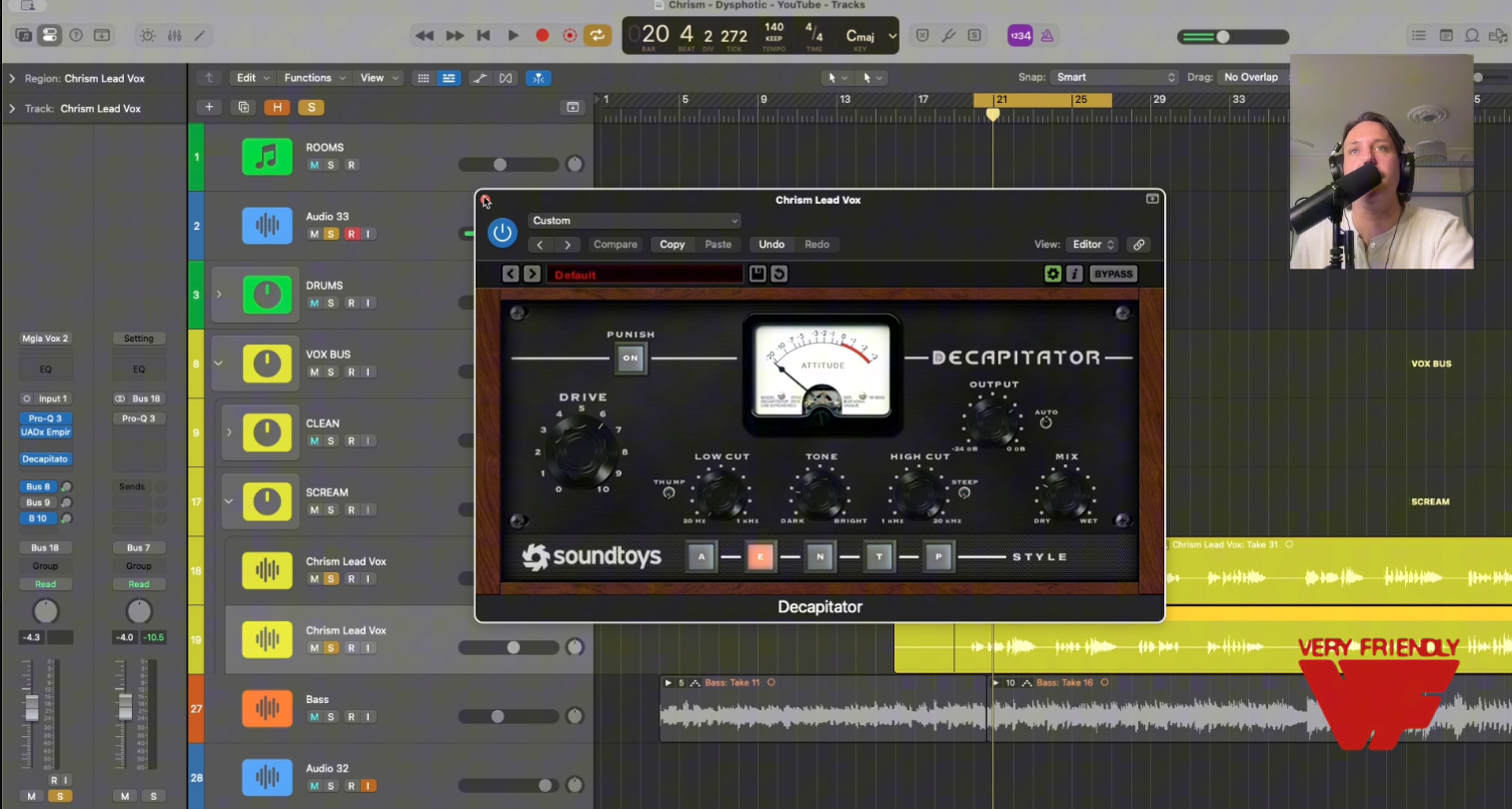Add new track plus button
This screenshot has height=809, width=1512.
coord(209,107)
